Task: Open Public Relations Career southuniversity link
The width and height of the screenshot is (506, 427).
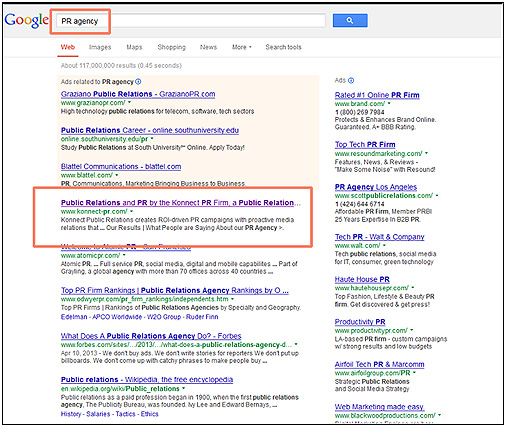Action: point(150,130)
